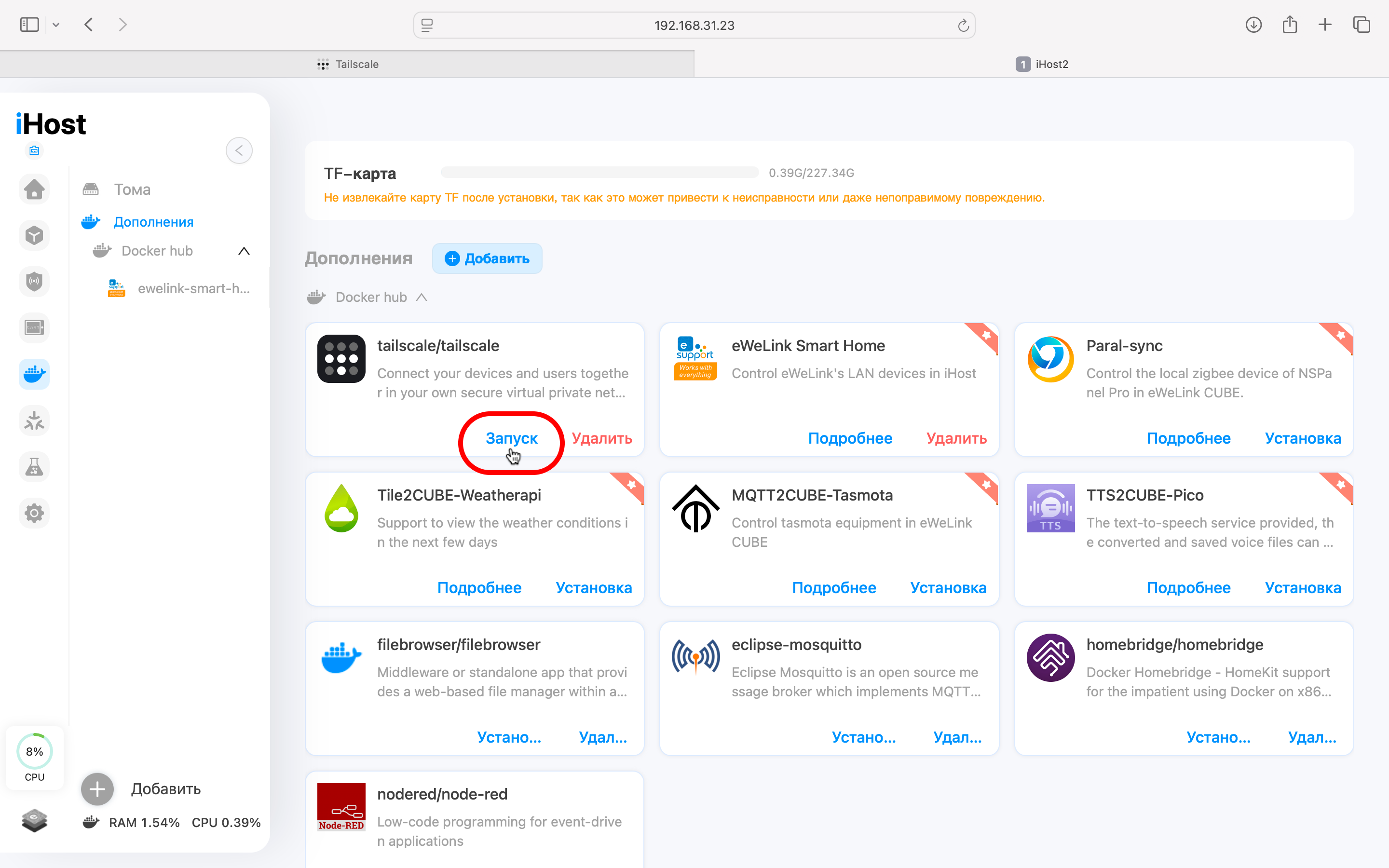
Task: Click the MQTT2CUBE-Tasmota icon
Action: pos(695,508)
